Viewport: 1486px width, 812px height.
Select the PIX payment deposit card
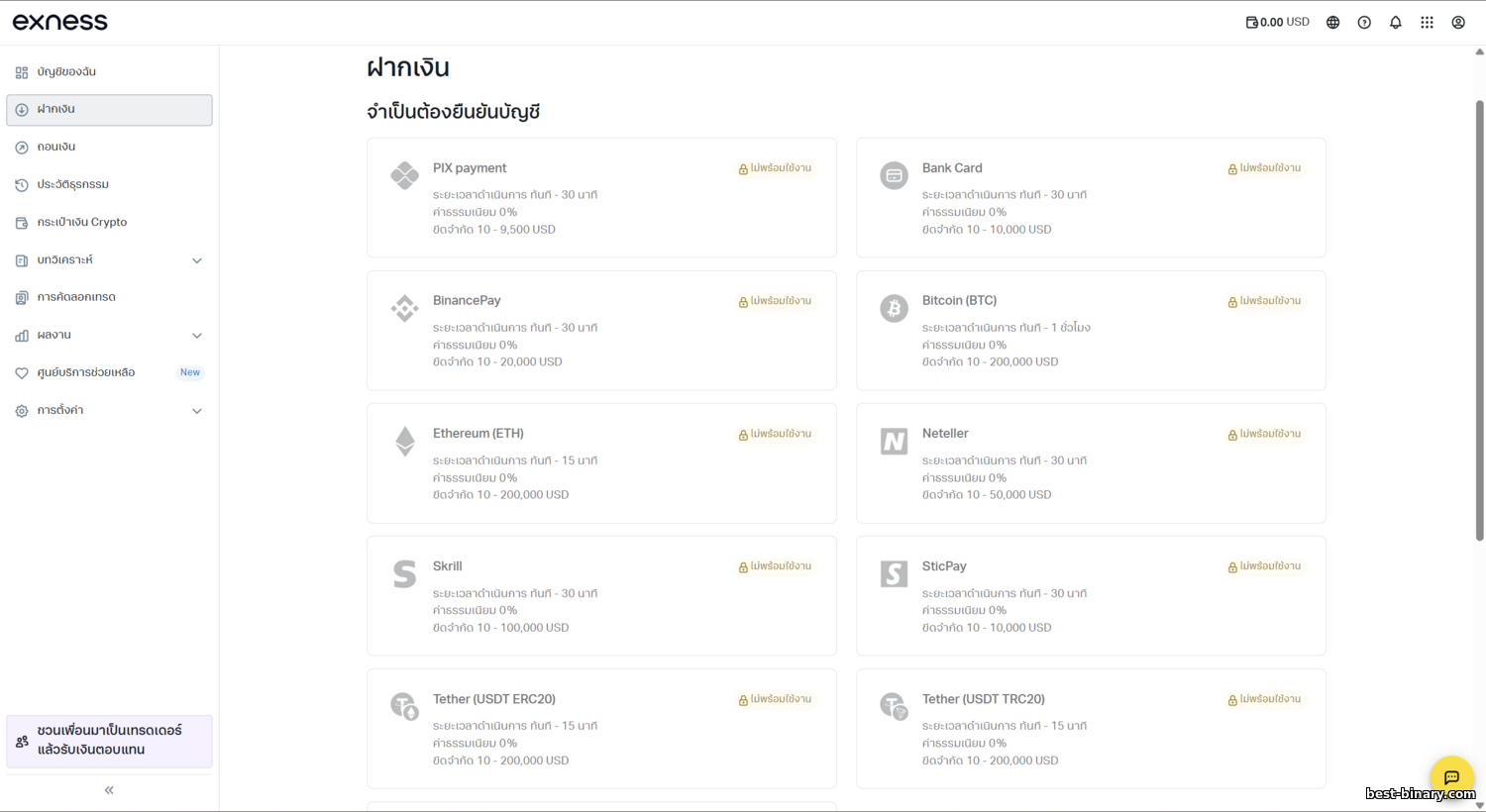[601, 198]
